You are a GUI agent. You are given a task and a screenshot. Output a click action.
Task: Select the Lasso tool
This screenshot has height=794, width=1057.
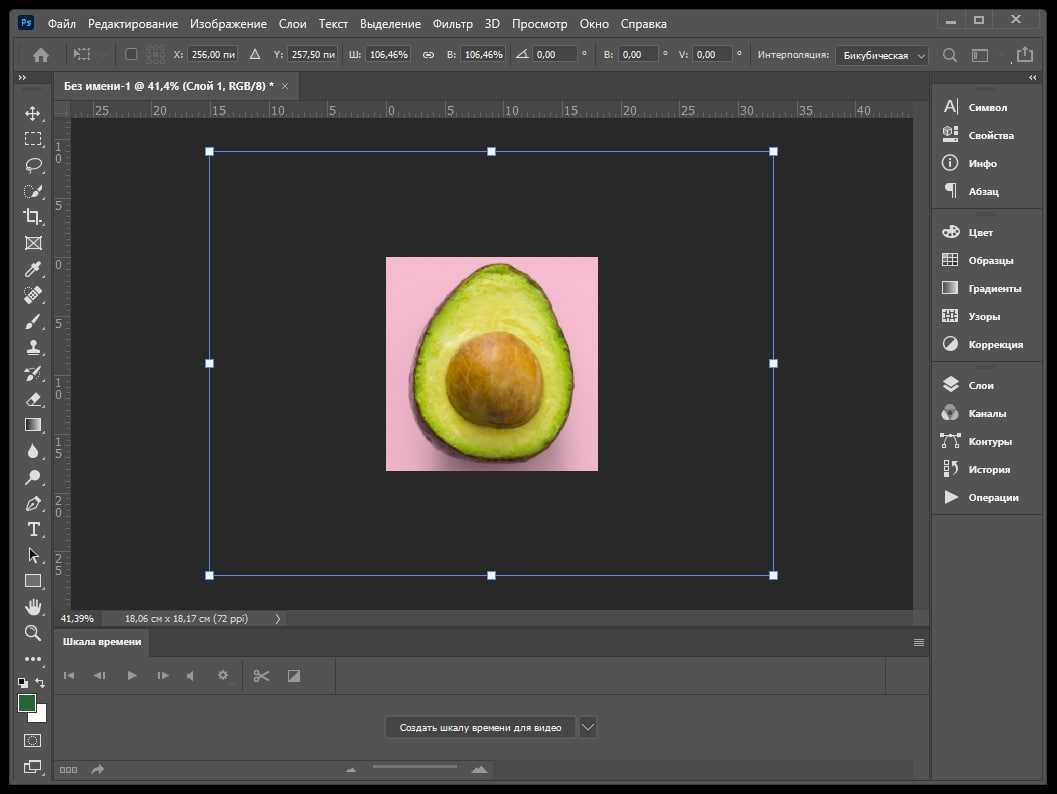pyautogui.click(x=33, y=165)
